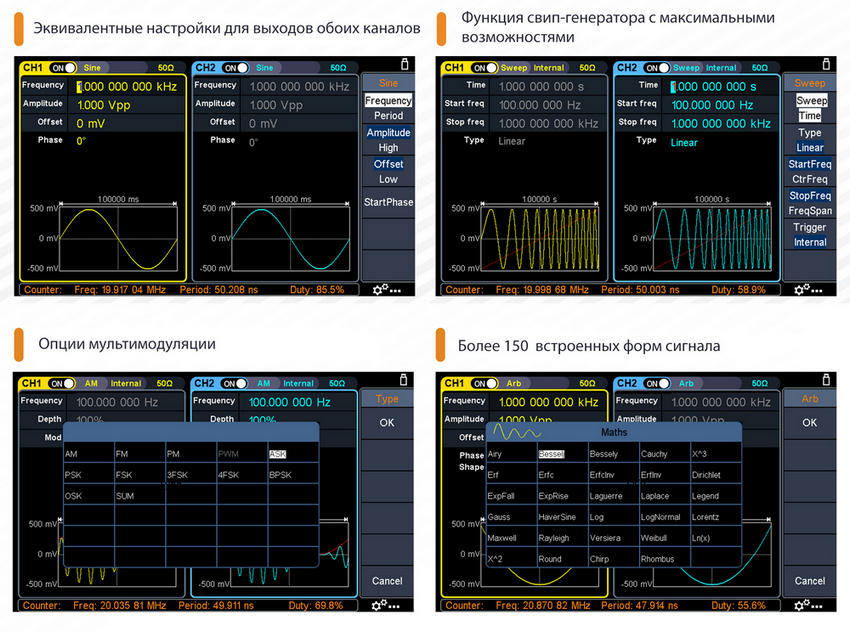Click USB icon above the Type menu
The width and height of the screenshot is (850, 632).
[x=403, y=379]
